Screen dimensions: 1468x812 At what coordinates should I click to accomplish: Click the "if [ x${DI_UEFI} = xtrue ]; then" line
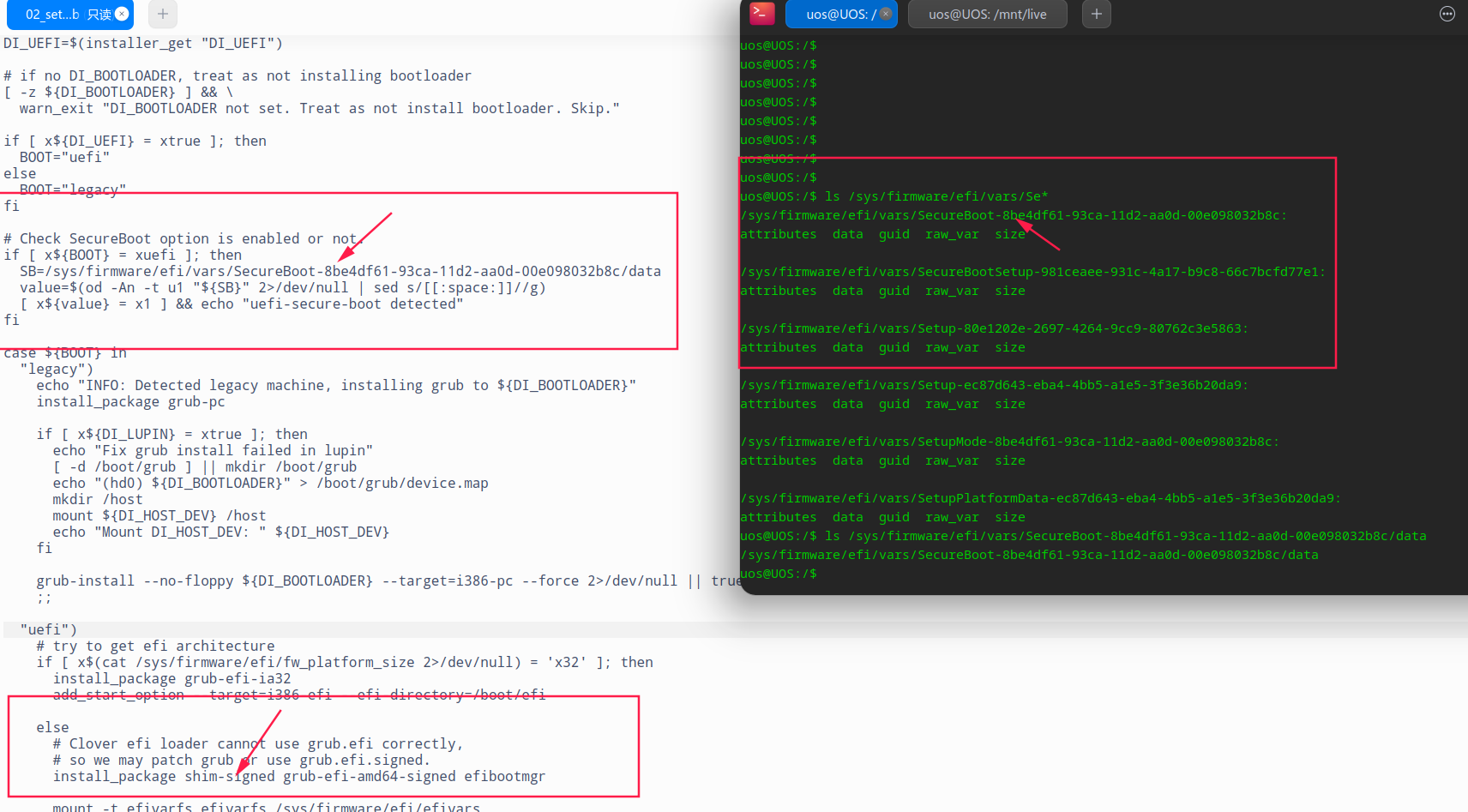[135, 141]
